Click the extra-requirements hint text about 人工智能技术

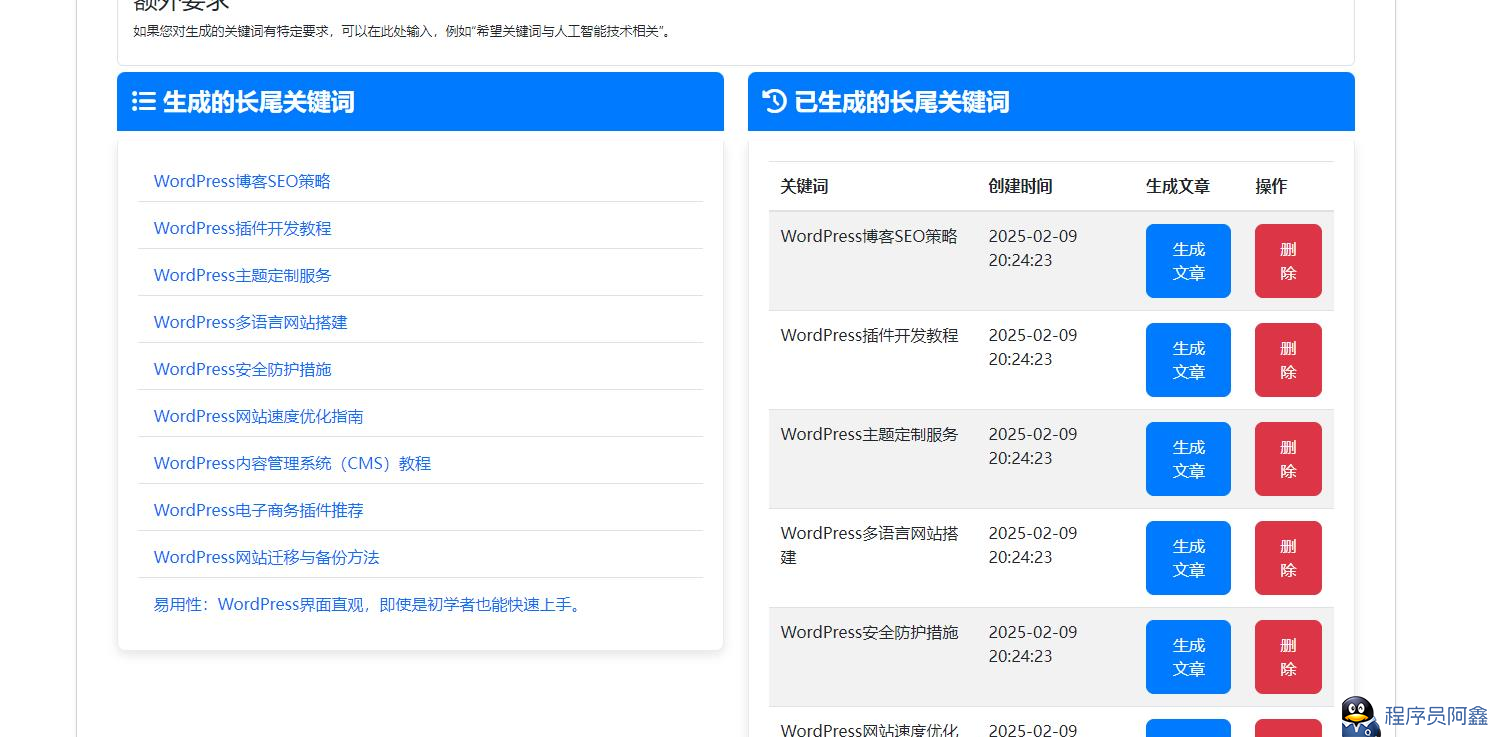(x=404, y=31)
